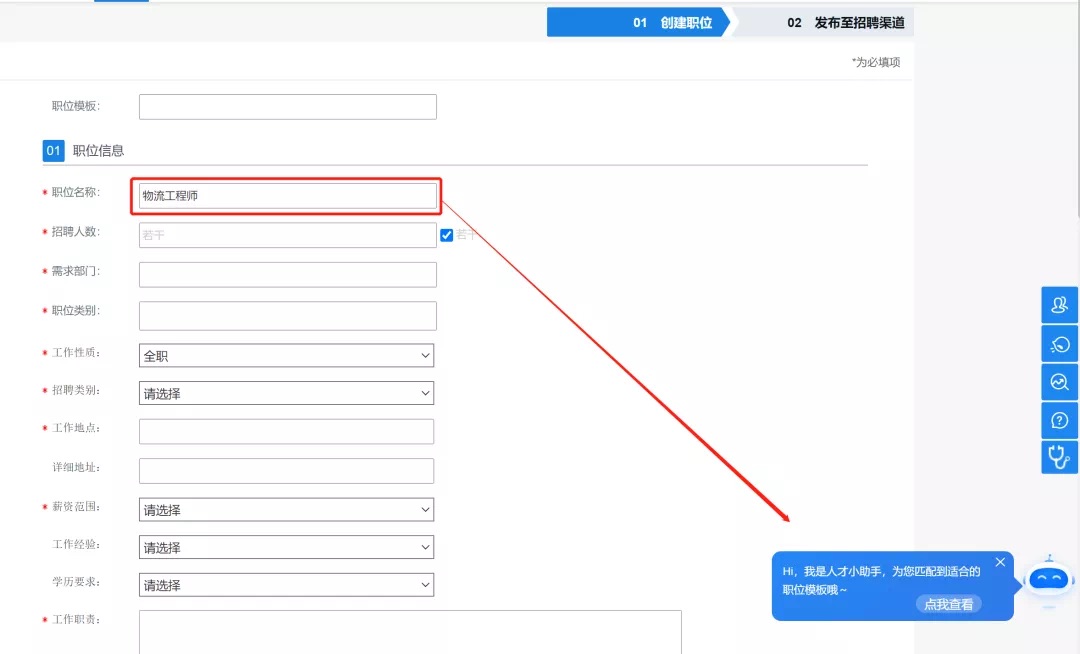Viewport: 1080px width, 654px height.
Task: Expand the 工作经验 dropdown
Action: (x=286, y=548)
